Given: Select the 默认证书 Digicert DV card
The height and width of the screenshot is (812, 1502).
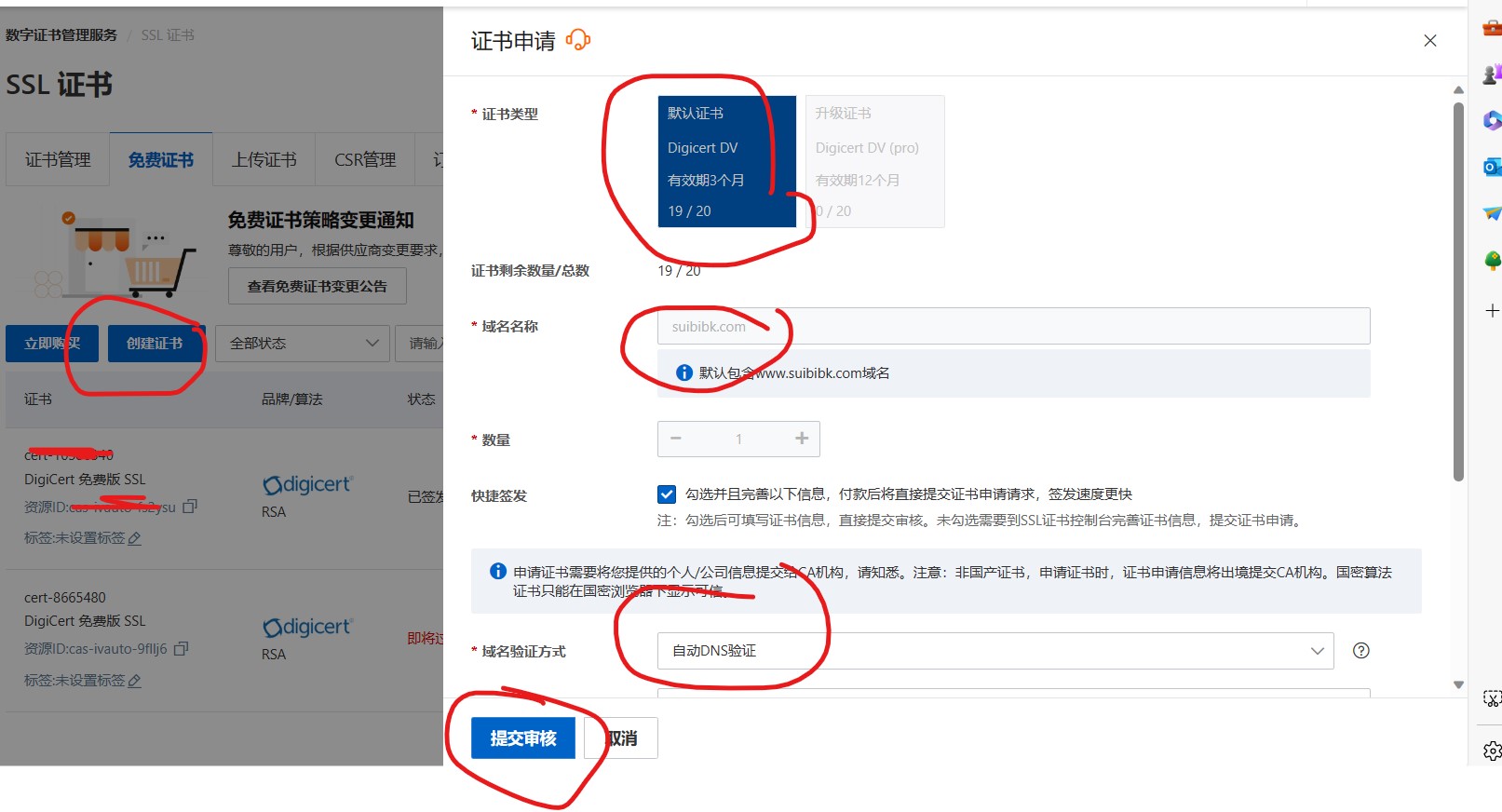Looking at the screenshot, I should point(726,161).
